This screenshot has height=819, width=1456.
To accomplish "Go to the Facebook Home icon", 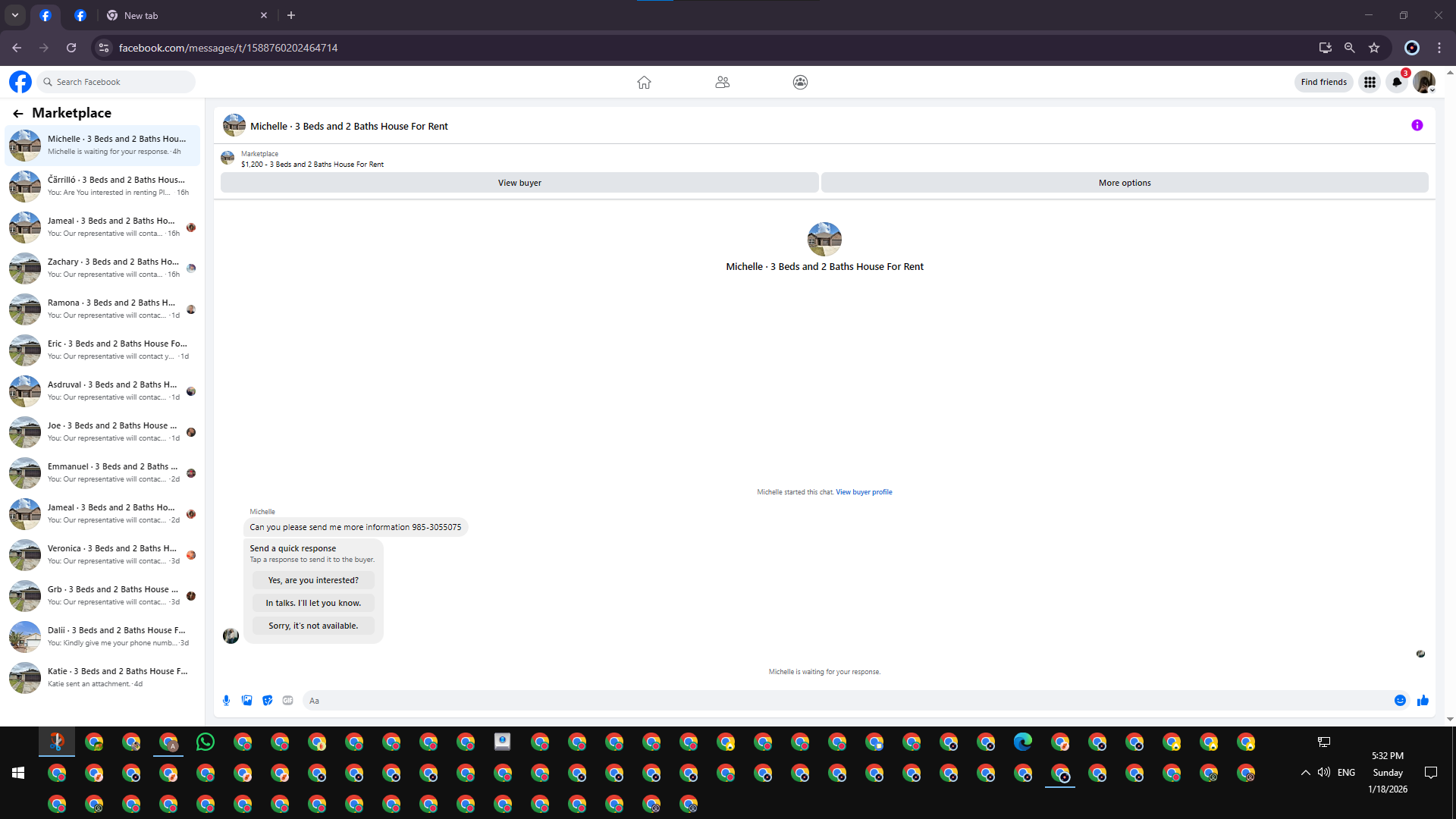I will (644, 82).
